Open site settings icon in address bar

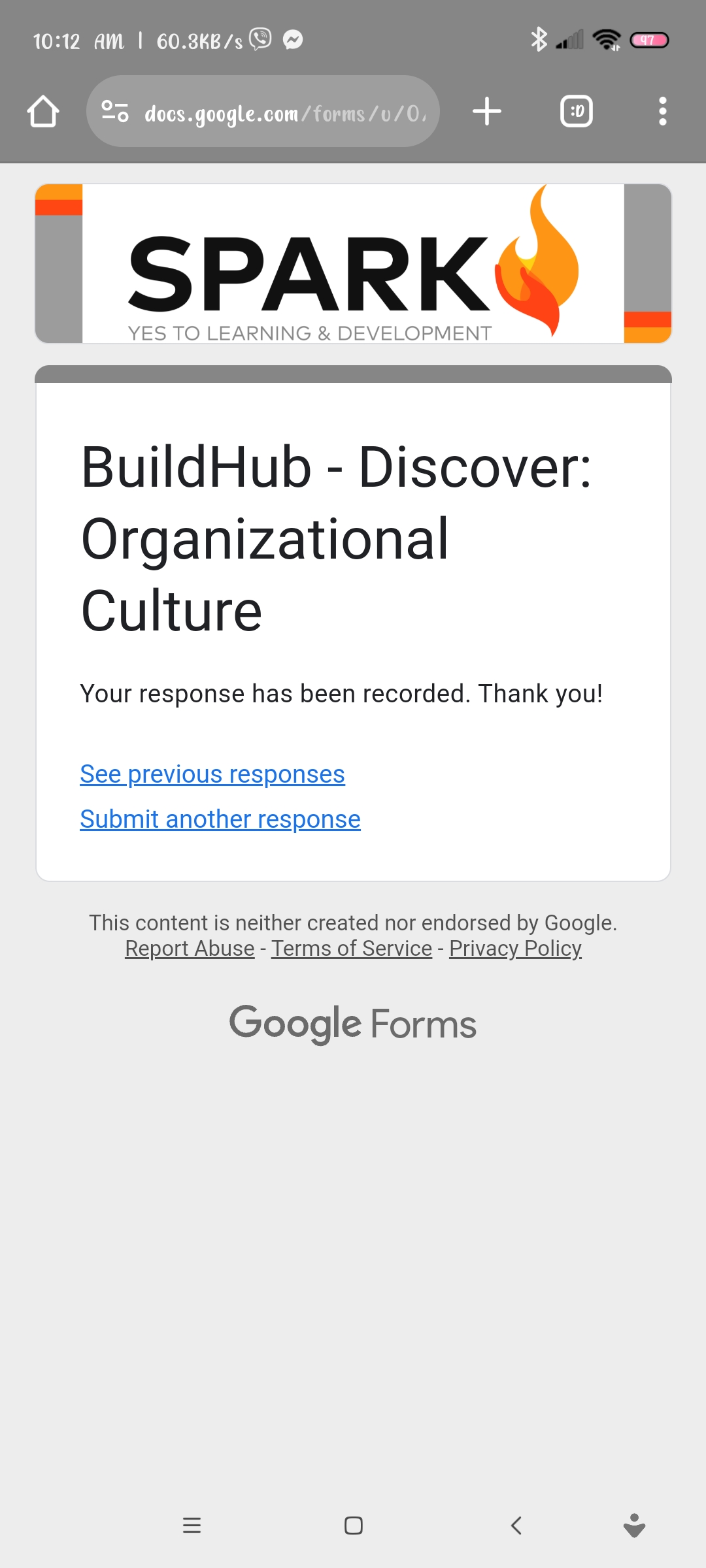click(115, 112)
